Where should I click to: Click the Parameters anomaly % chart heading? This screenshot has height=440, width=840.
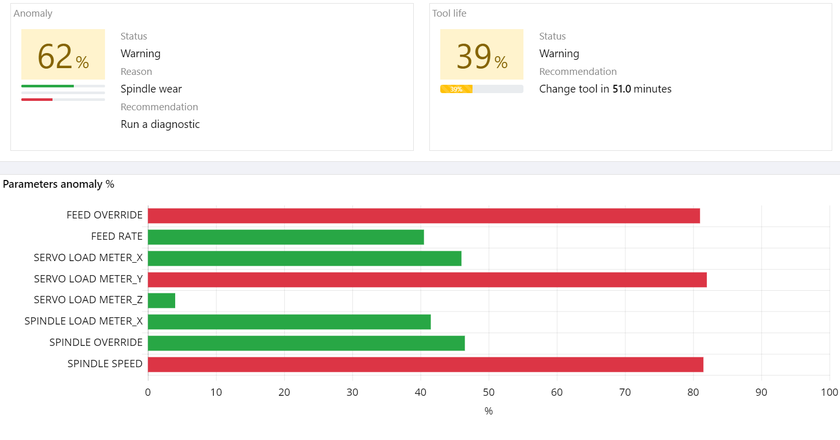[x=59, y=184]
